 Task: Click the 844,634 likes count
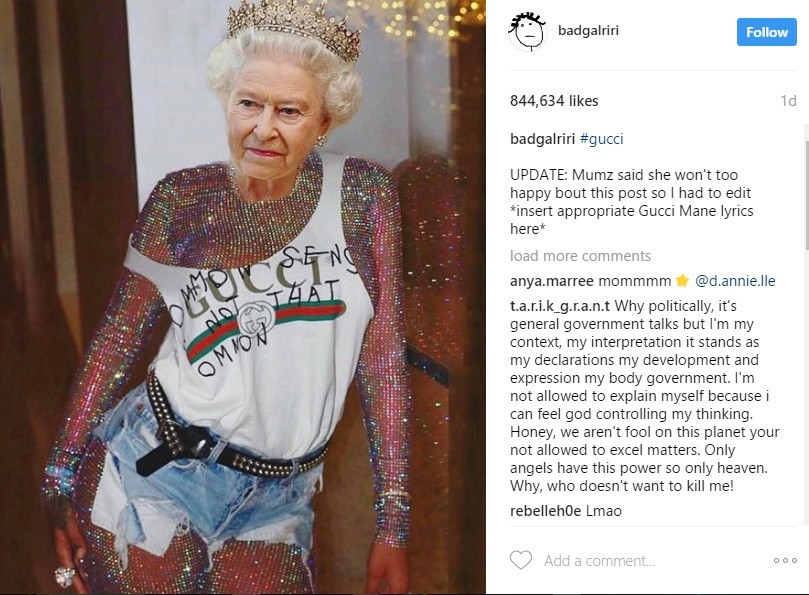click(554, 101)
